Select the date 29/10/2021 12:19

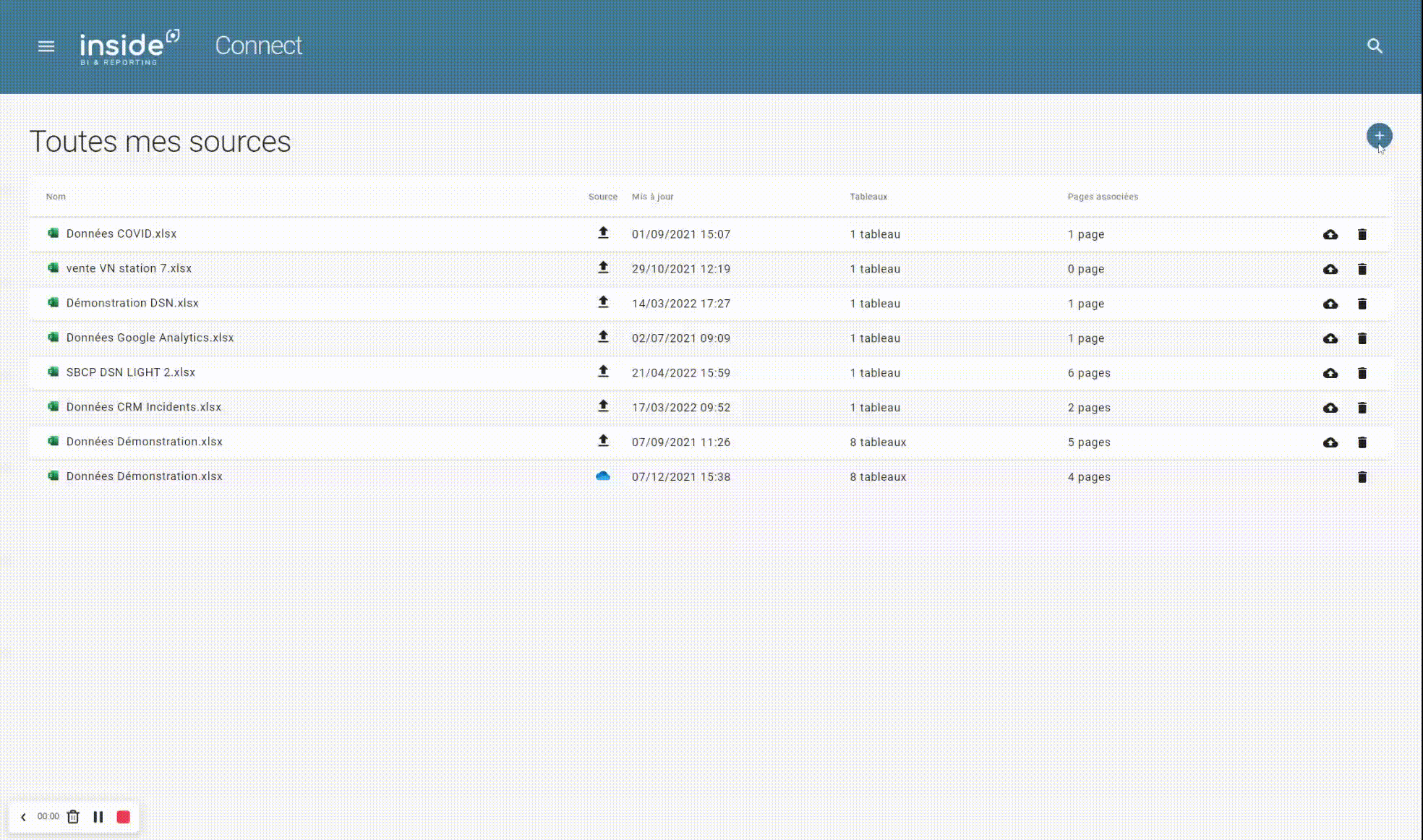(681, 269)
